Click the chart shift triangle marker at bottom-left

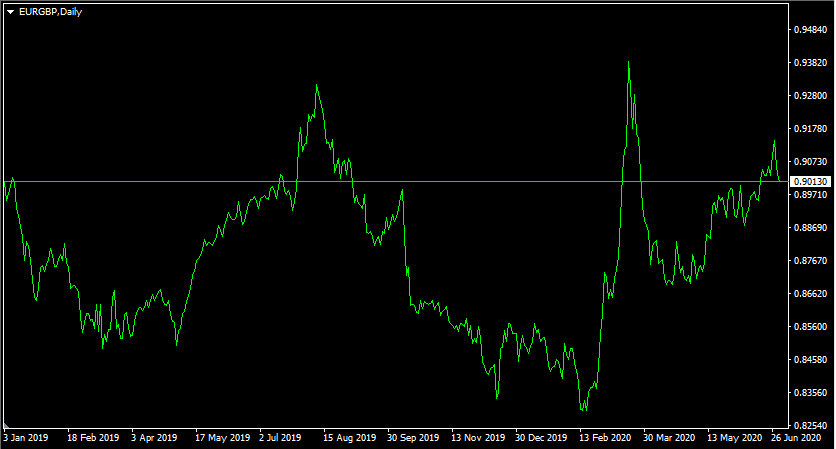[x=6, y=426]
